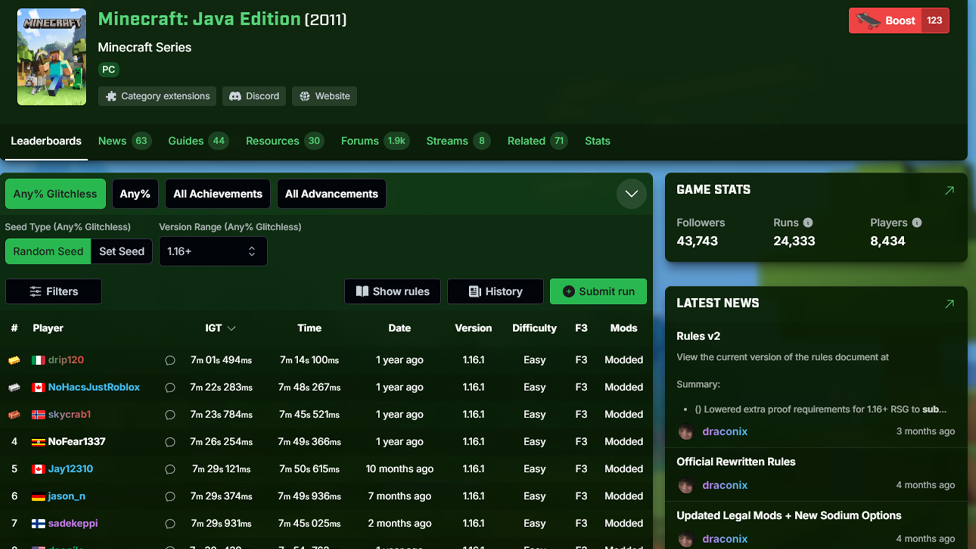Viewport: 976px width, 549px height.
Task: Open jason_n's player profile
Action: tap(67, 496)
